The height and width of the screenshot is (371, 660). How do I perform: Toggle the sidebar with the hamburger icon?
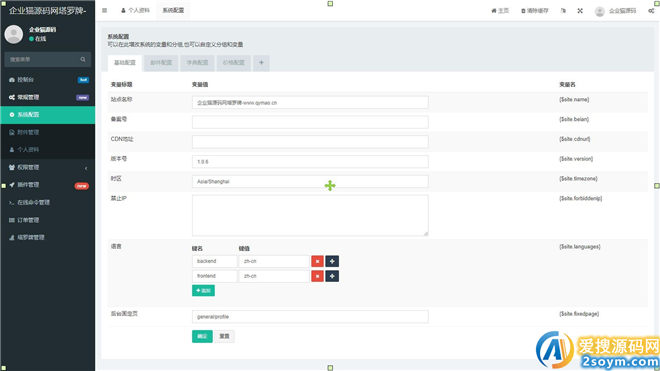[104, 11]
